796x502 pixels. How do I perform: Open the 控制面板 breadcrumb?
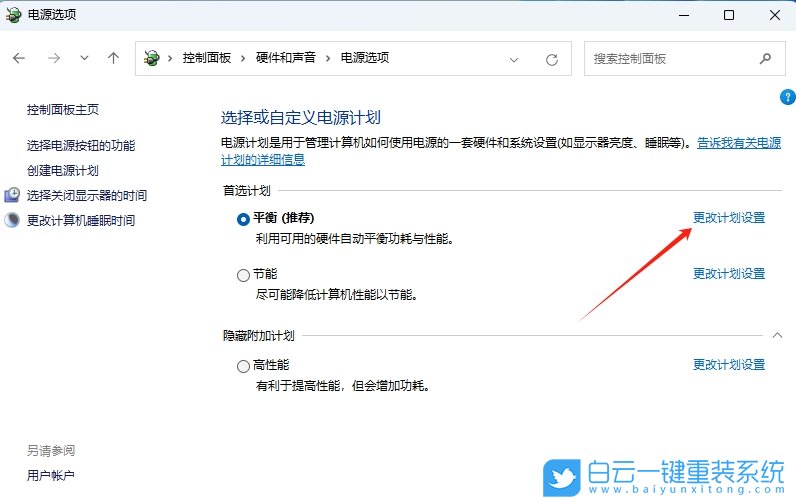point(207,58)
